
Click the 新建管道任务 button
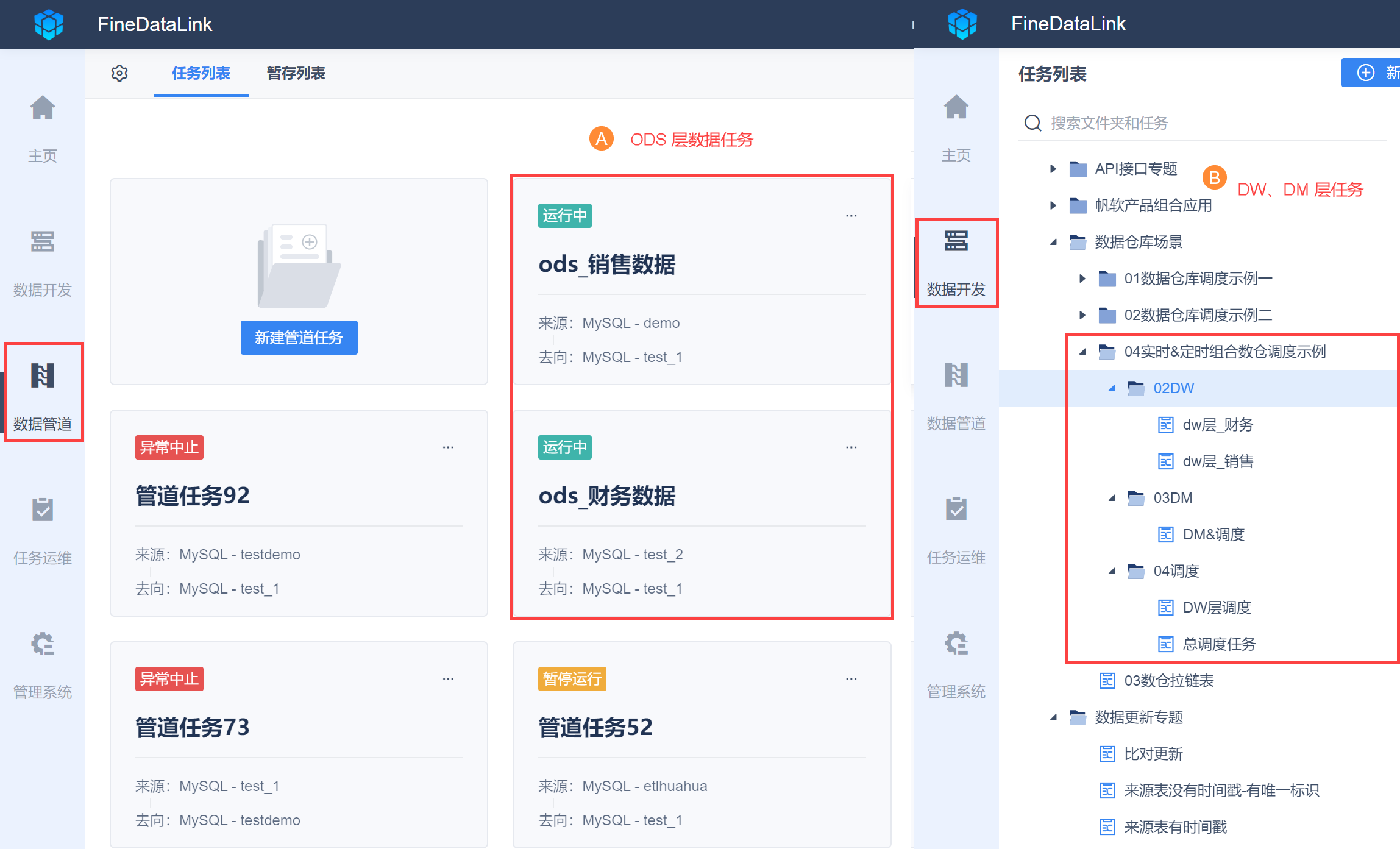click(x=299, y=338)
